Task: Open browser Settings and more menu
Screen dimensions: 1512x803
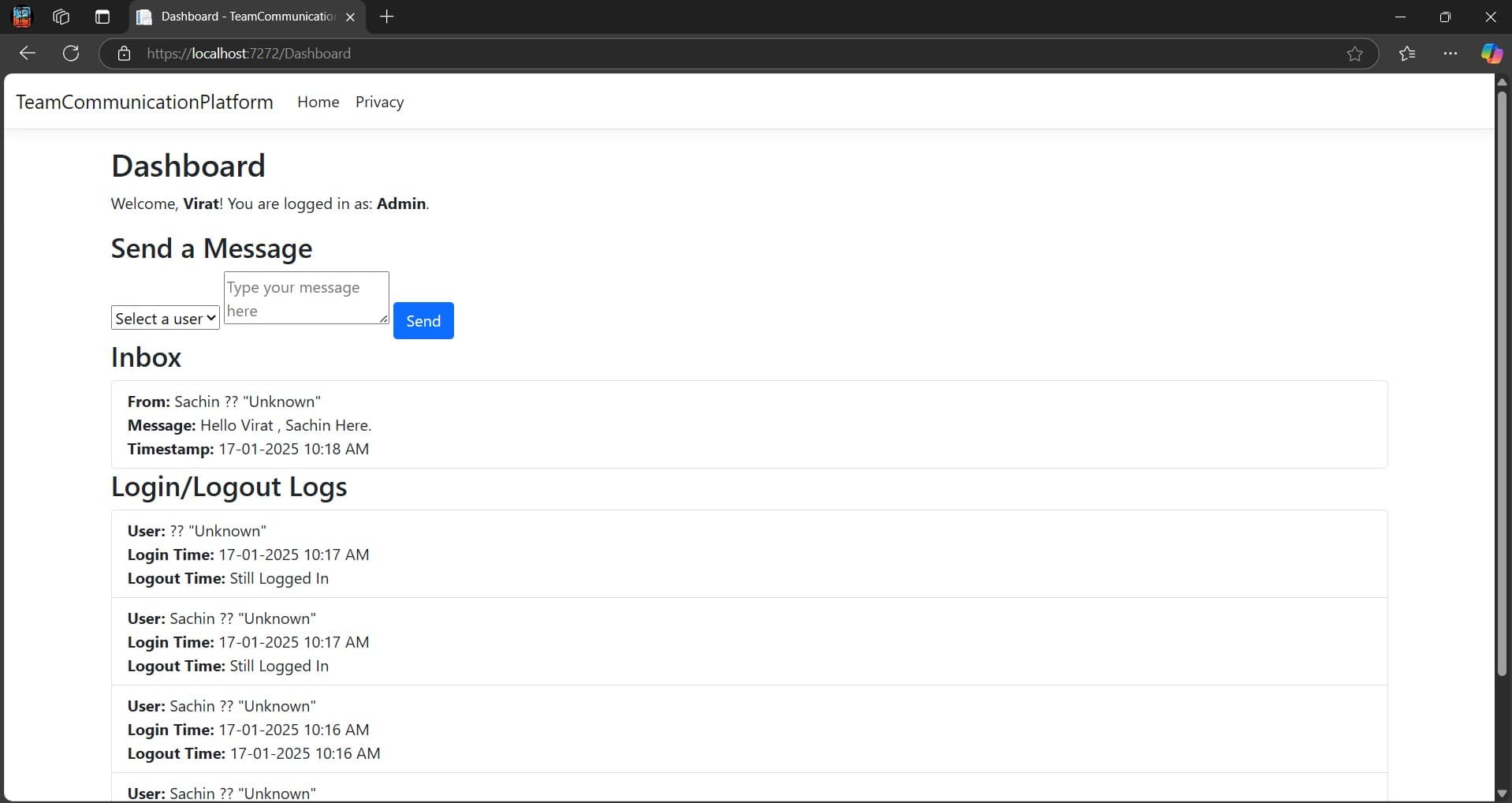Action: click(1450, 54)
